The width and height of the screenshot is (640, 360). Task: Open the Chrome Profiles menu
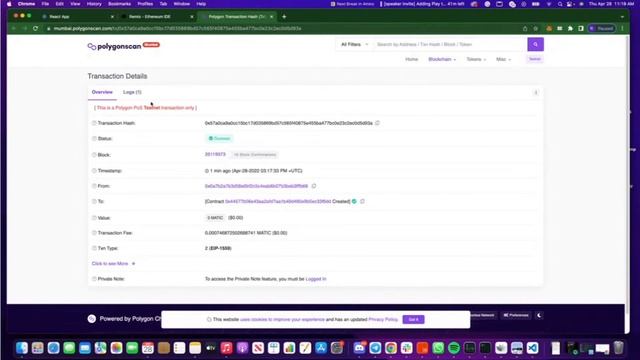point(145,4)
